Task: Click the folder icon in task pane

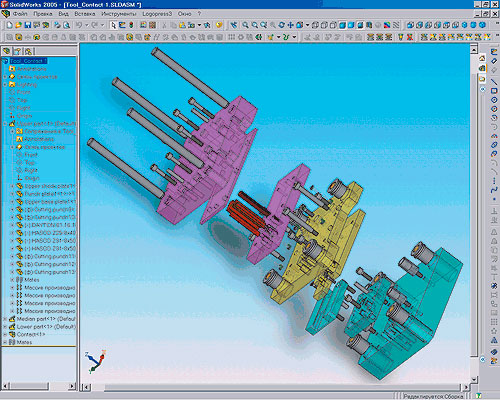Action: coord(482,79)
